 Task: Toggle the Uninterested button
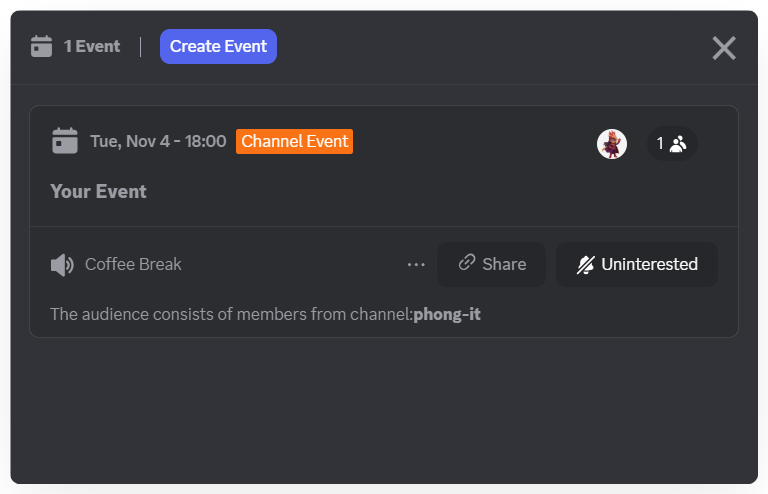point(637,264)
